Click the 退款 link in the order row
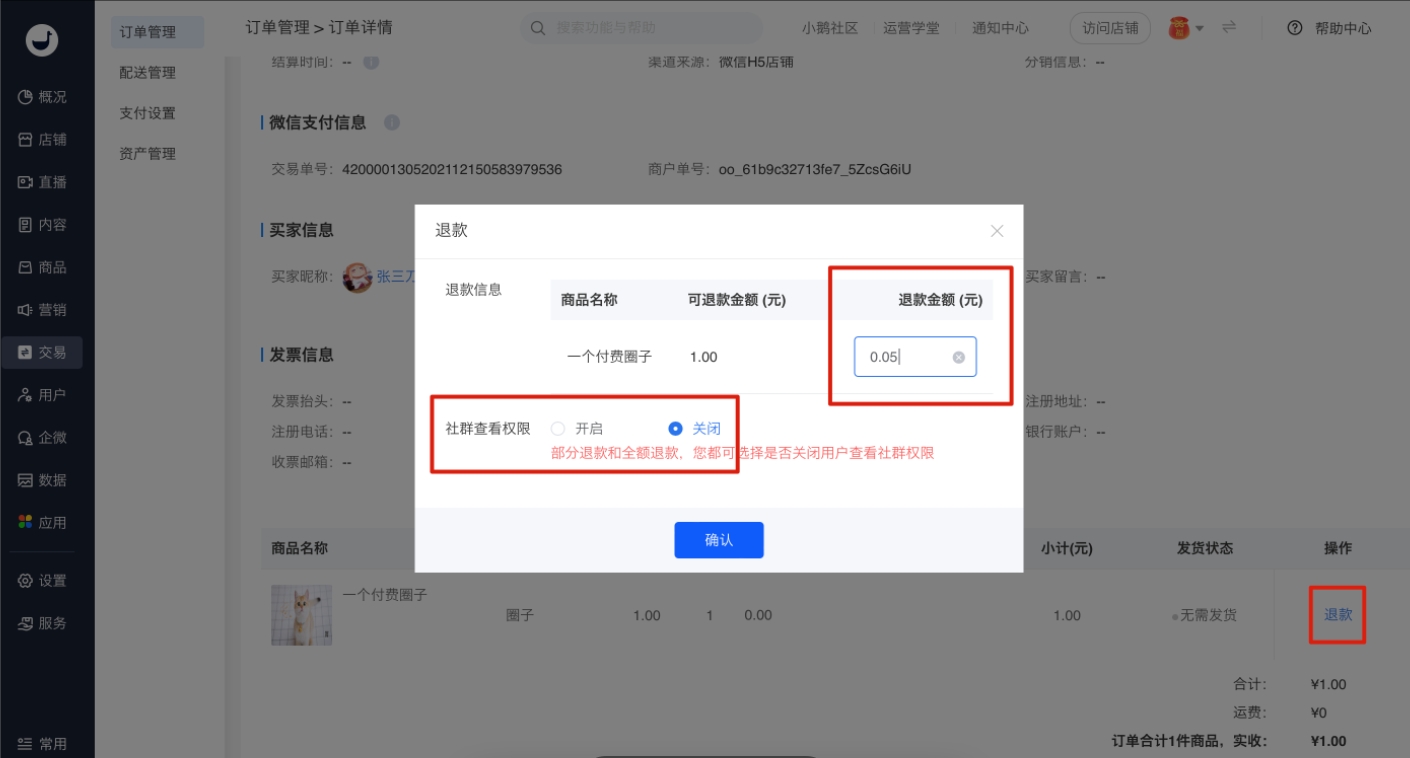This screenshot has width=1410, height=758. (1337, 615)
